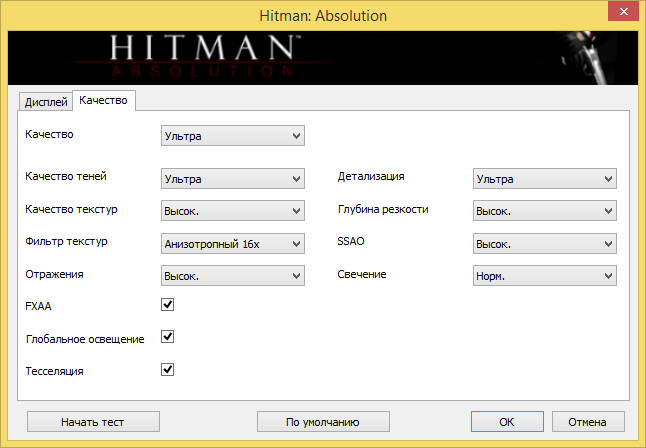Confirm settings with OK button

tap(507, 421)
